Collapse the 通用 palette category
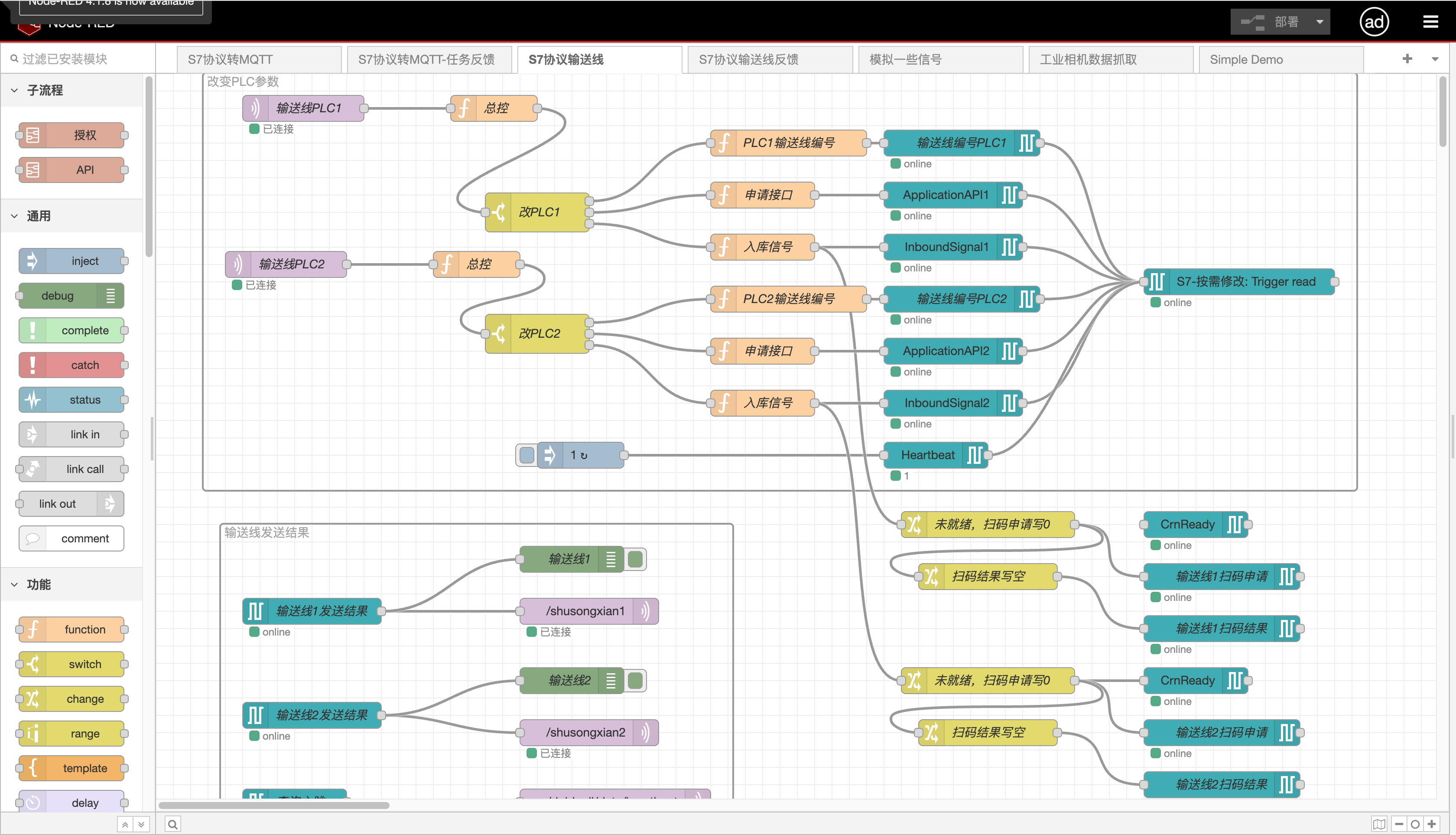Screen dimensions: 1456x835 click(x=71, y=216)
